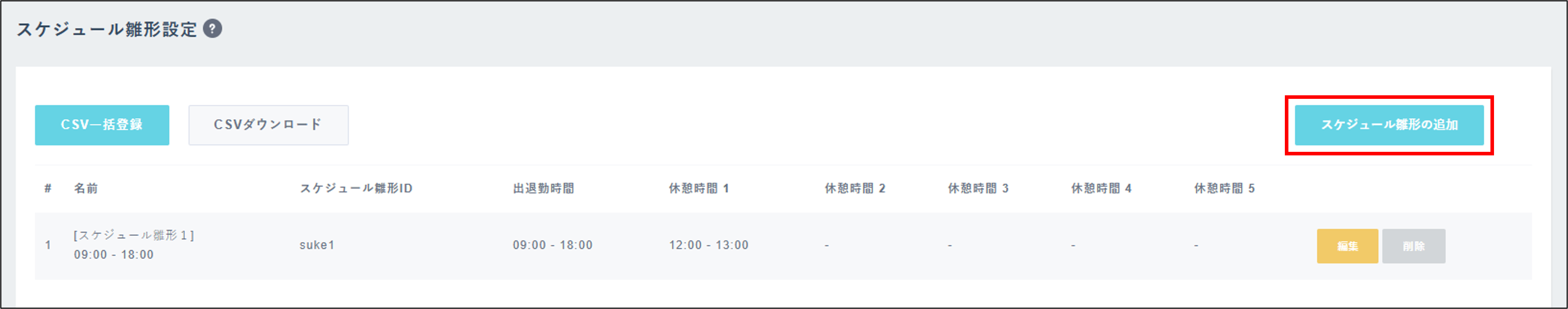Click the 名前 column header

(x=86, y=188)
